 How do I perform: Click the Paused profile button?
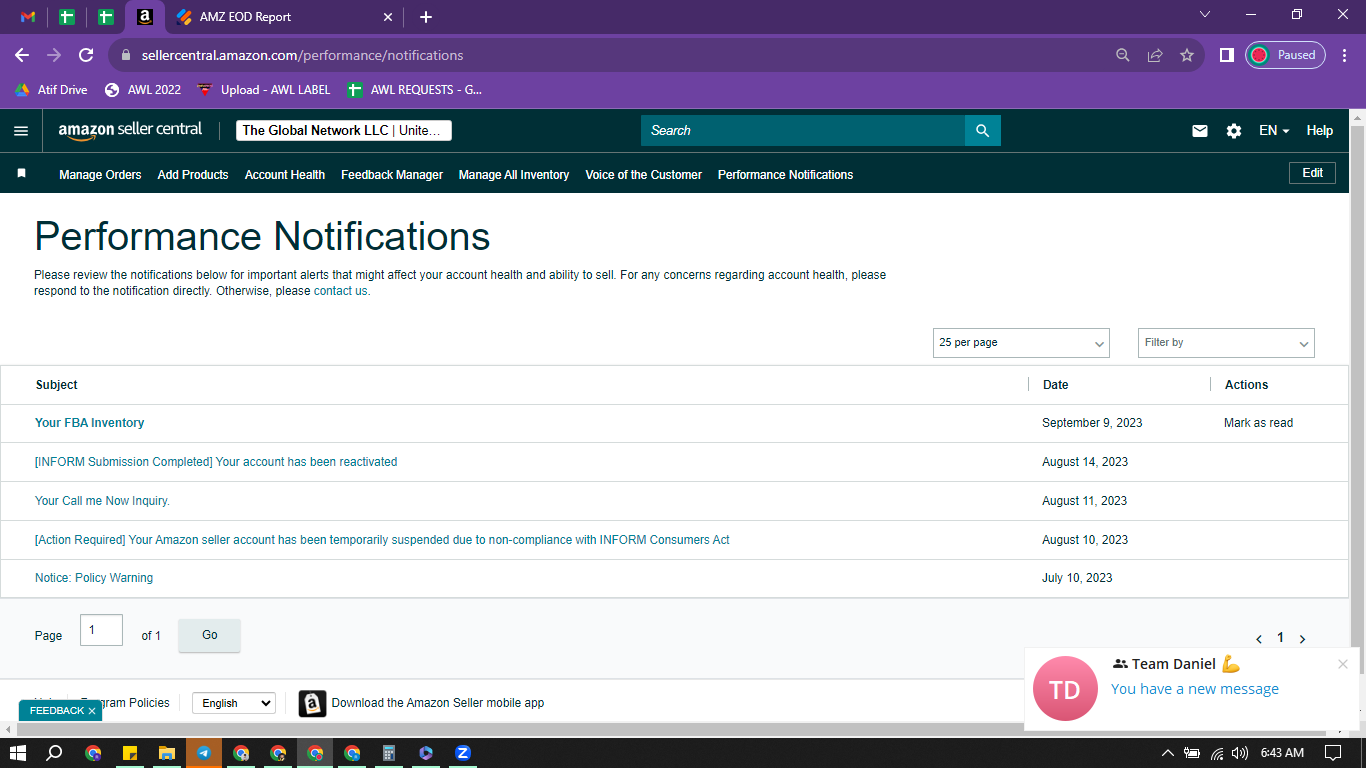(1285, 55)
